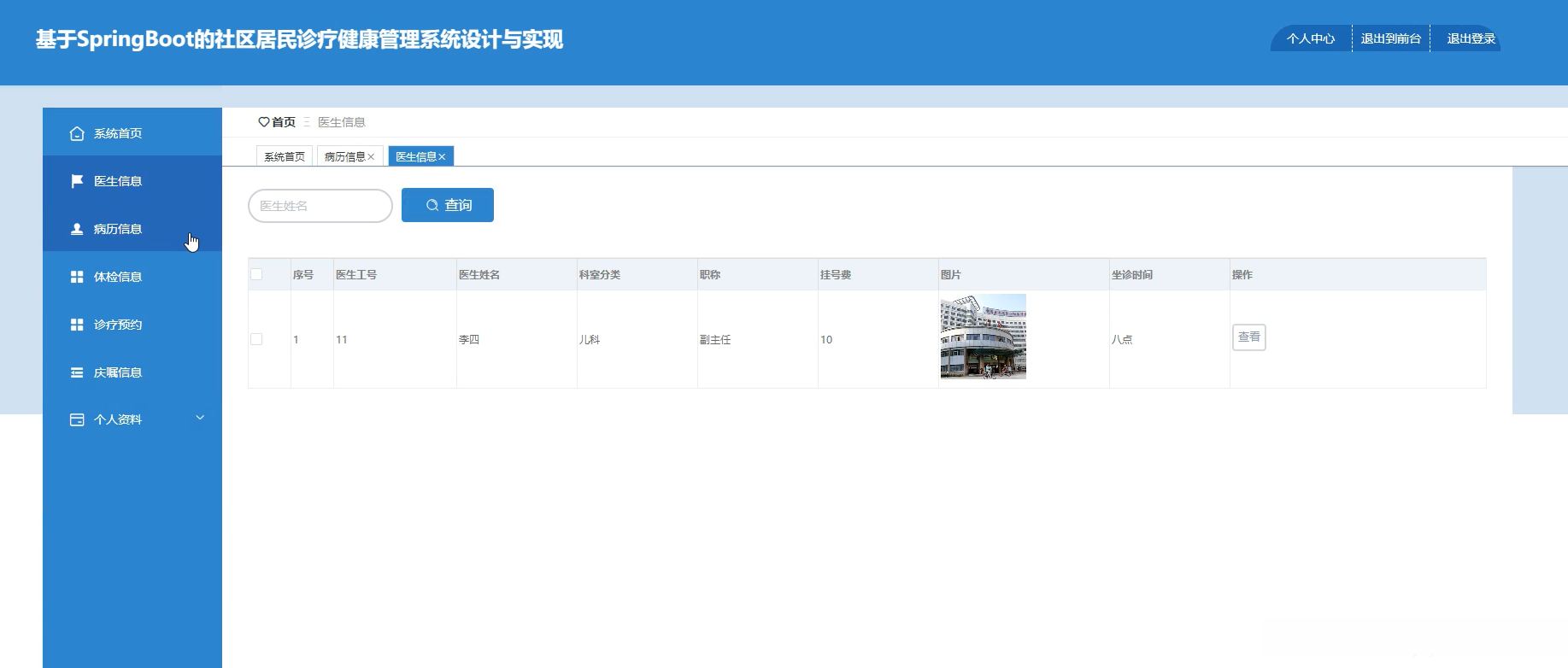Image resolution: width=1568 pixels, height=668 pixels.
Task: Open 病历信息 using its sidebar person icon
Action: tap(77, 229)
